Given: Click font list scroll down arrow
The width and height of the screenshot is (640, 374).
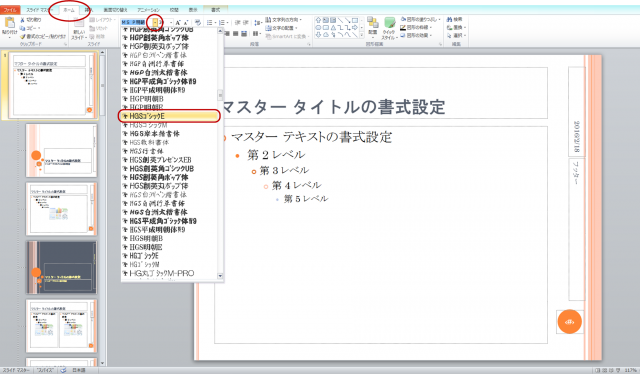Looking at the screenshot, I should [x=220, y=276].
